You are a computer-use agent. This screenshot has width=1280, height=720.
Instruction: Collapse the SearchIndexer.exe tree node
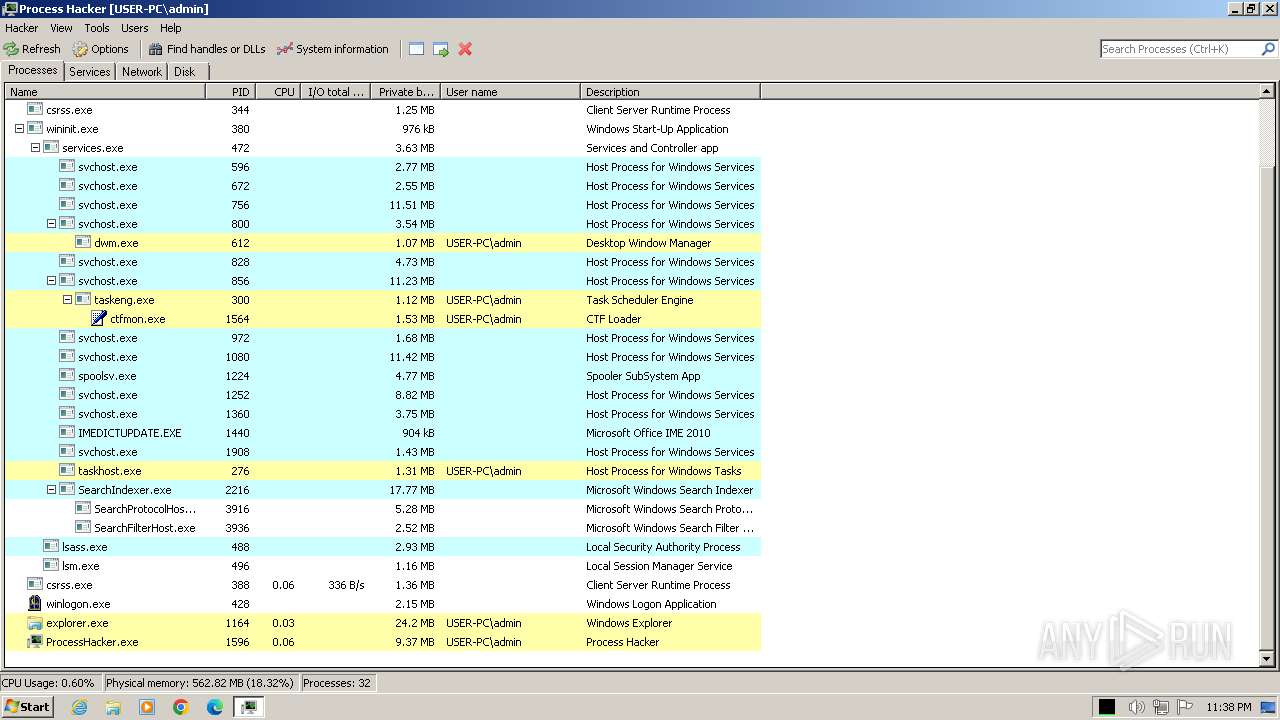click(51, 490)
